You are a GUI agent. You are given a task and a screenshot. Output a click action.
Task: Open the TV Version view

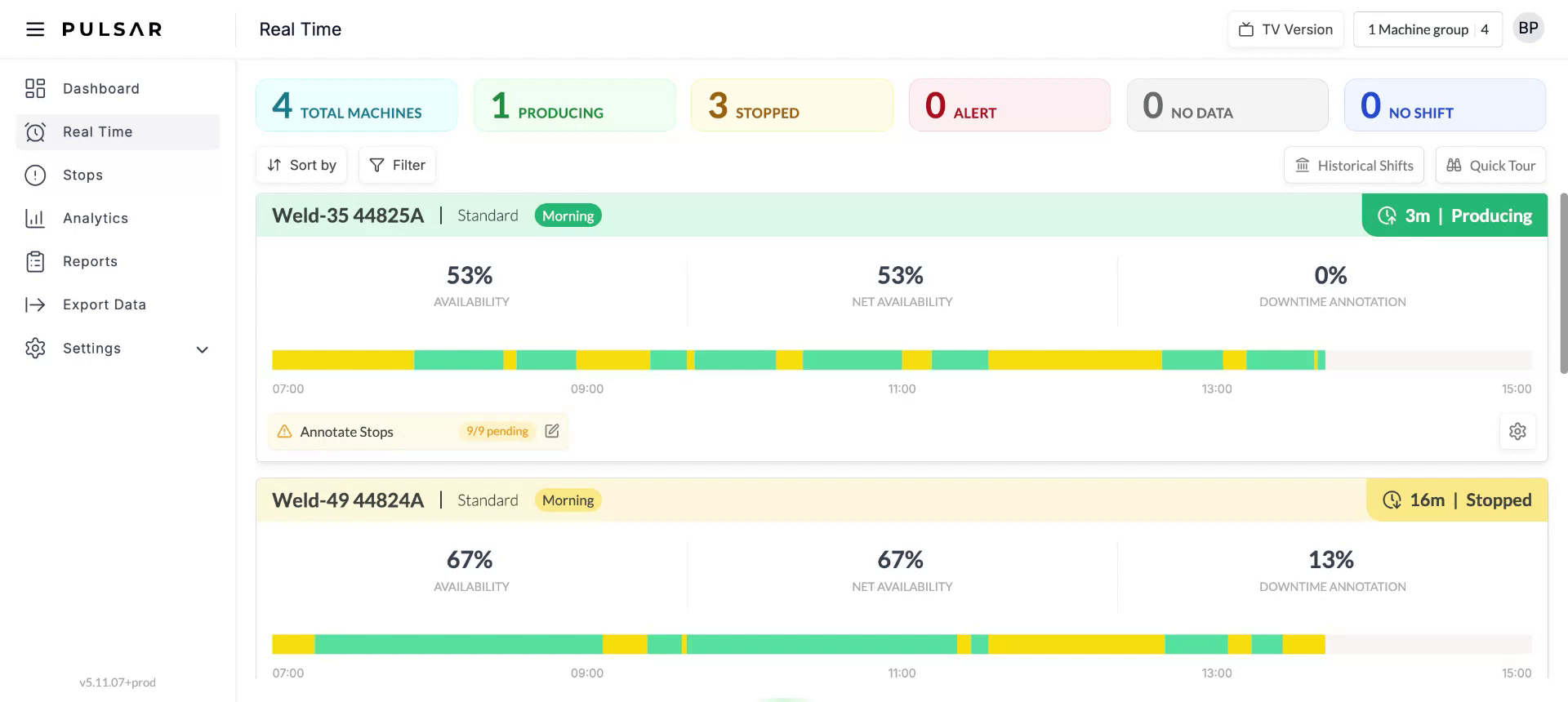pos(1285,29)
